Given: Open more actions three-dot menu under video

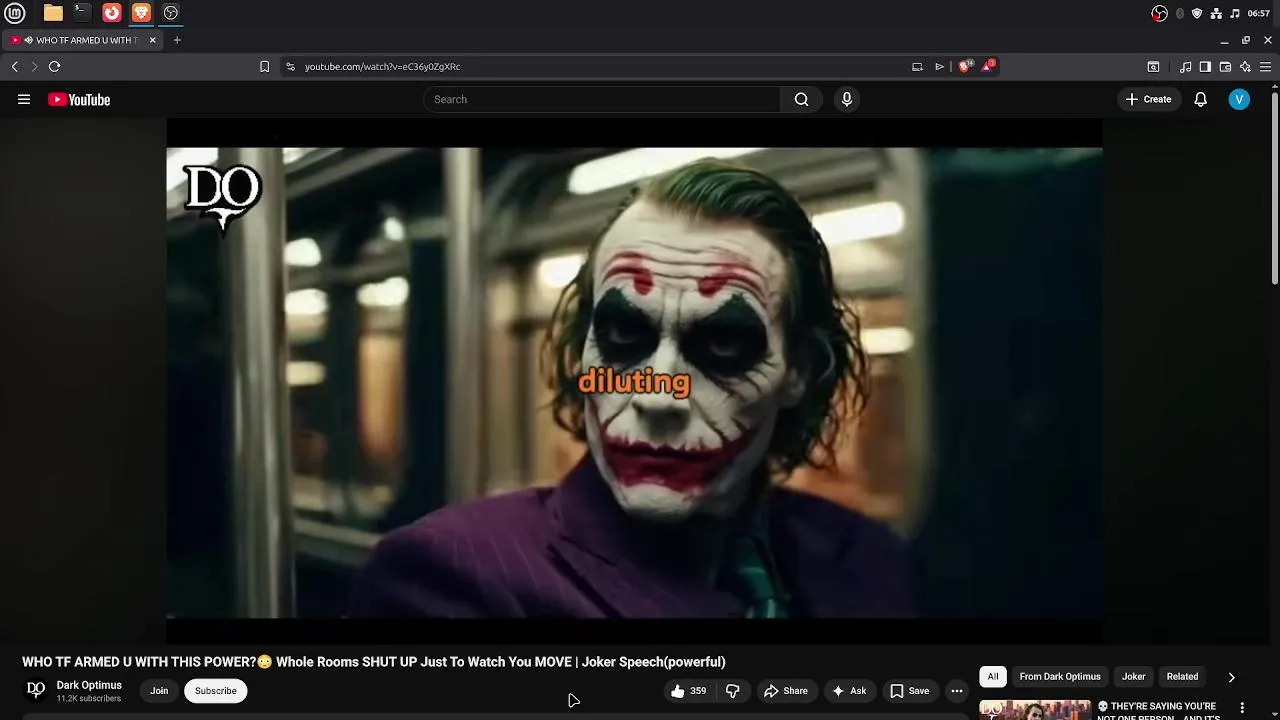Looking at the screenshot, I should click(x=957, y=691).
